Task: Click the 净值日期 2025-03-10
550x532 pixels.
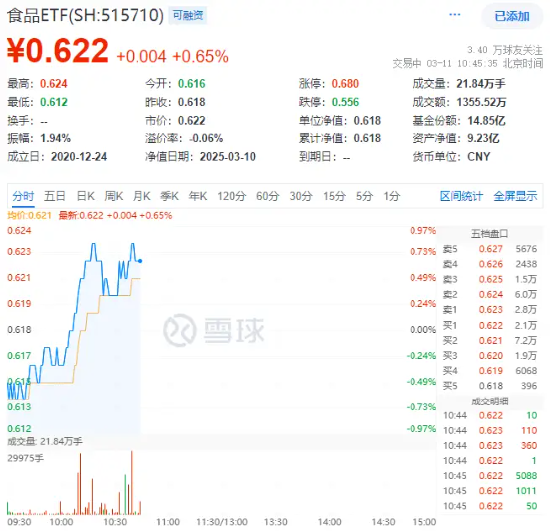Action: point(228,156)
